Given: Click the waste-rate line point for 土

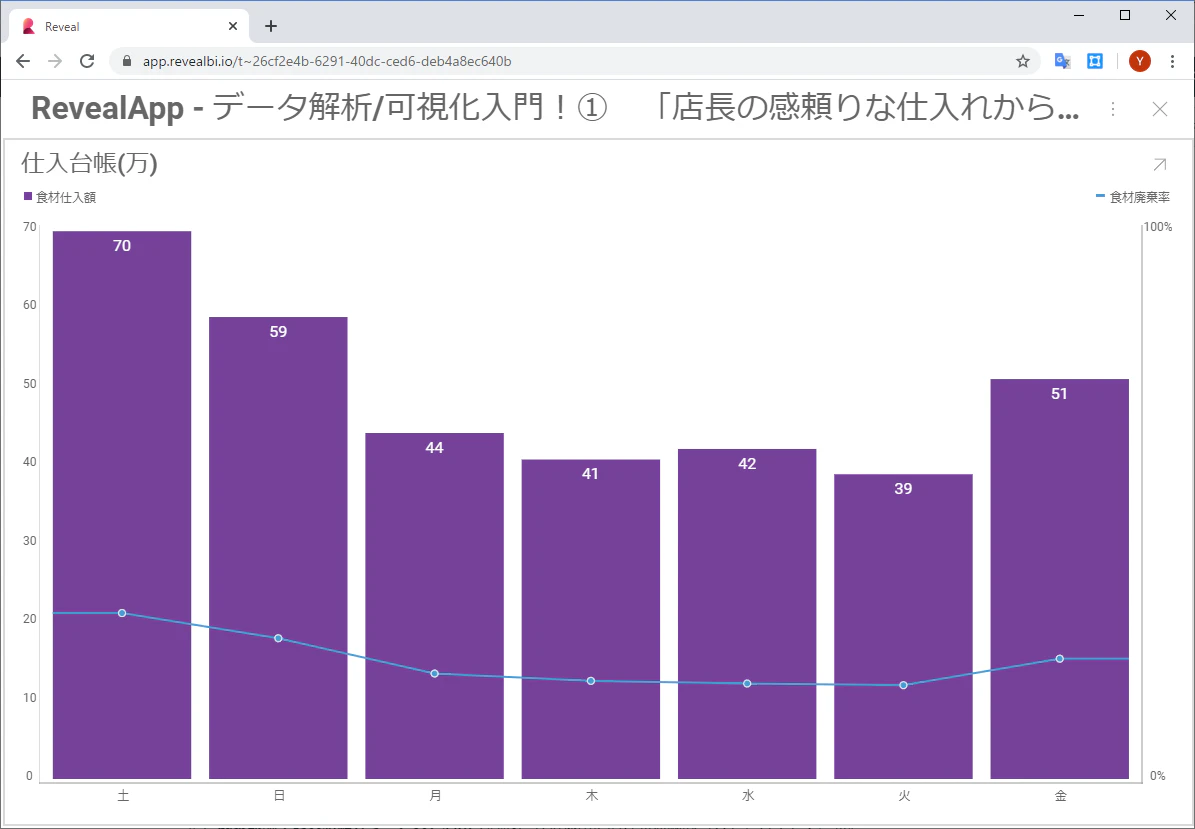Looking at the screenshot, I should [x=122, y=613].
